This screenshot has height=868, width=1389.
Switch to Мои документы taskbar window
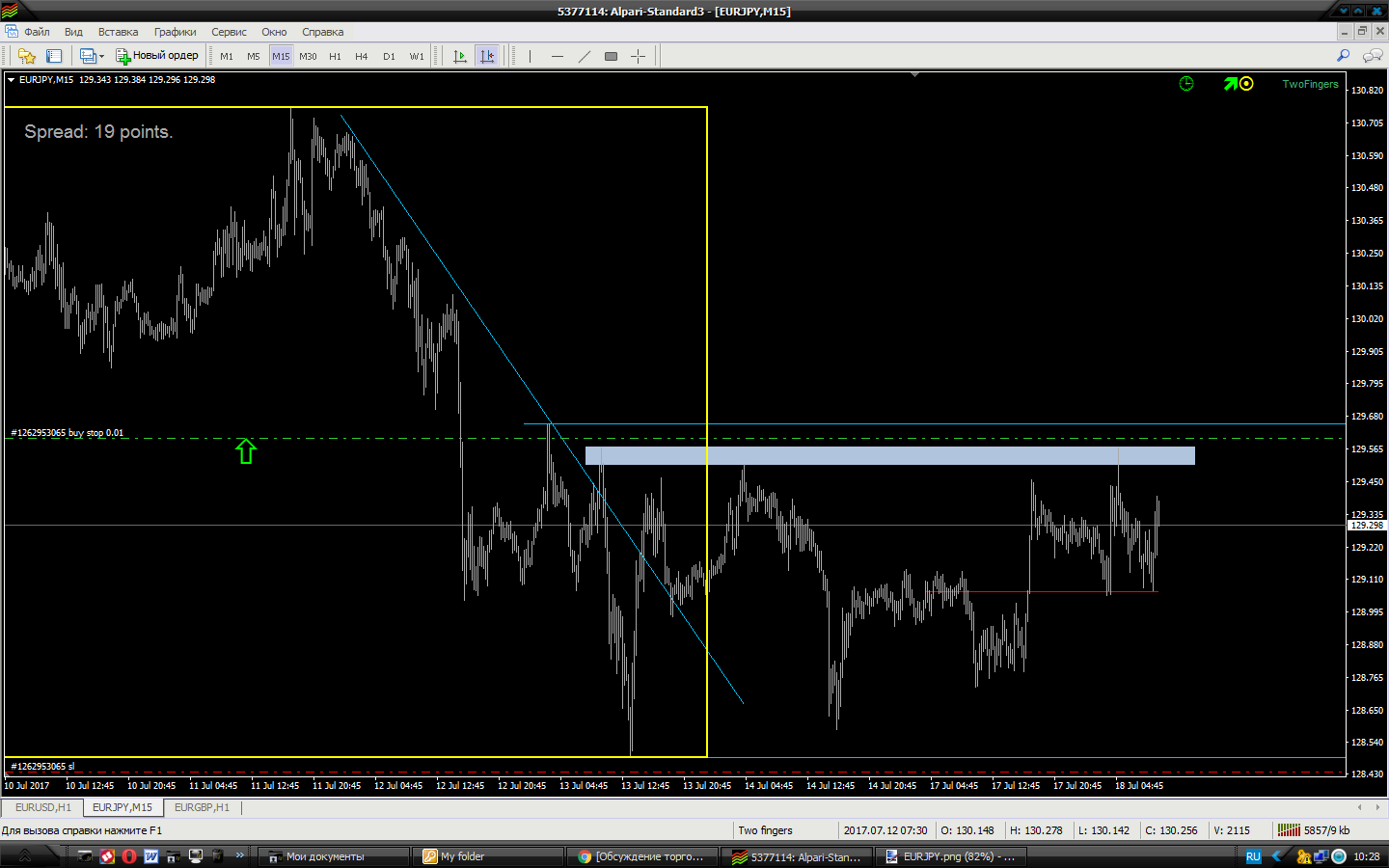pos(334,856)
